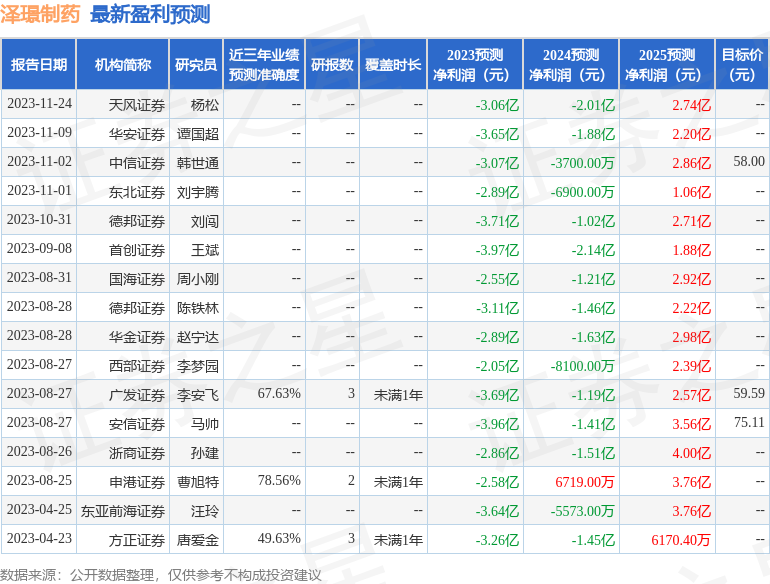The height and width of the screenshot is (584, 770).
Task: Click 华安证券 institution name
Action: pos(137,134)
